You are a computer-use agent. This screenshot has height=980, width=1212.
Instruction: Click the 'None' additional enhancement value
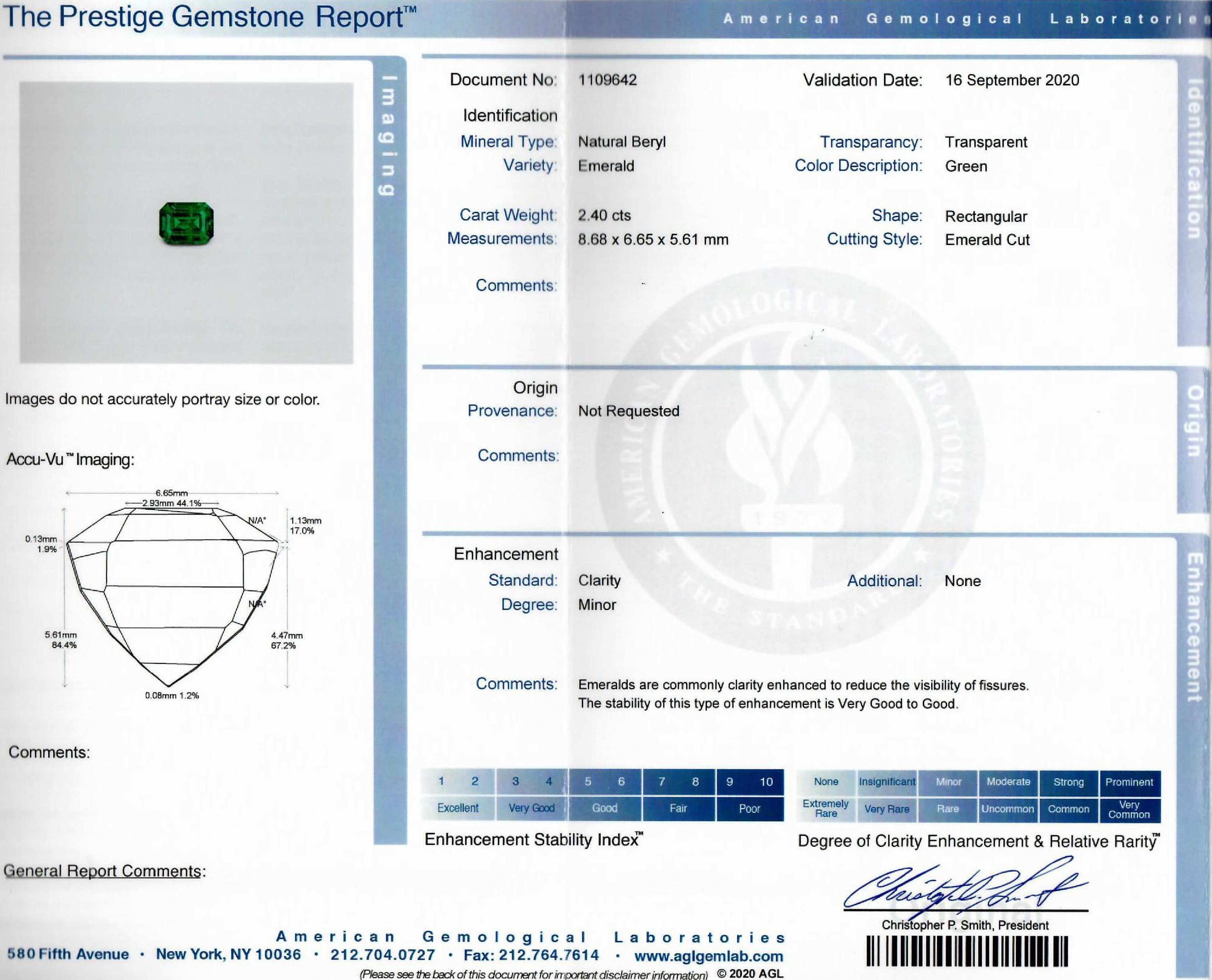coord(962,581)
